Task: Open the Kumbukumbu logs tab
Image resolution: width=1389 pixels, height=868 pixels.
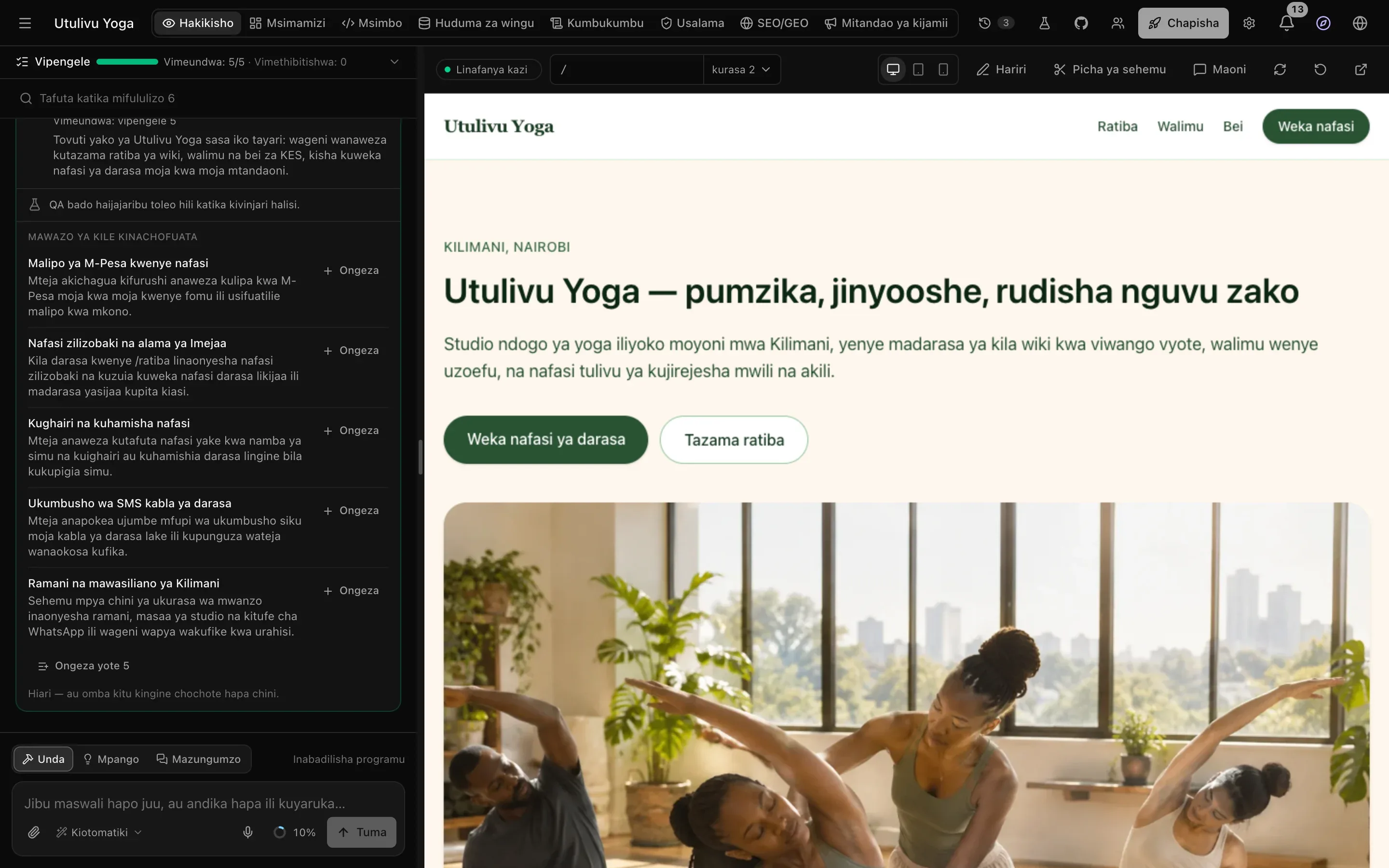Action: point(597,23)
